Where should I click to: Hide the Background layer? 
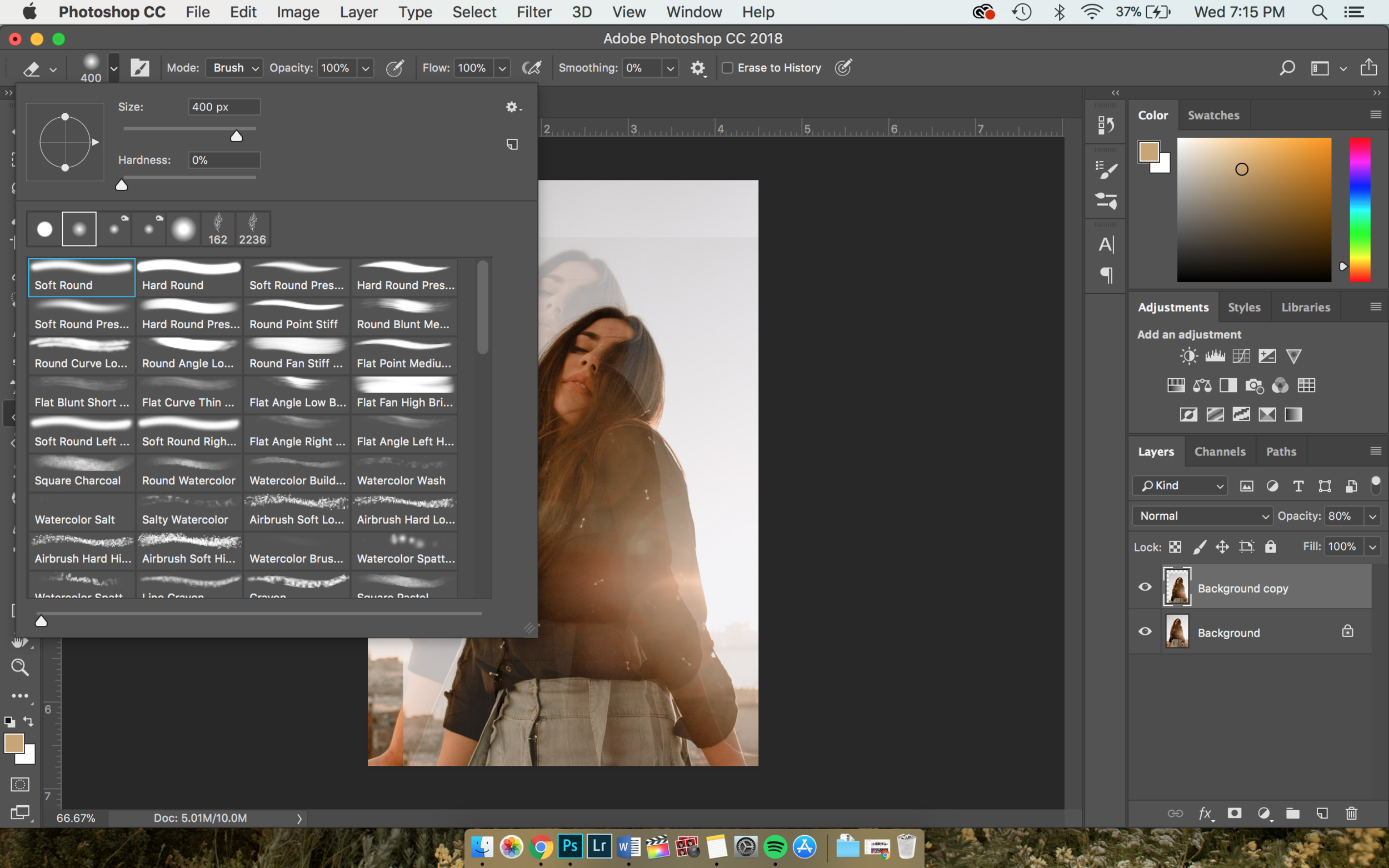pyautogui.click(x=1145, y=631)
